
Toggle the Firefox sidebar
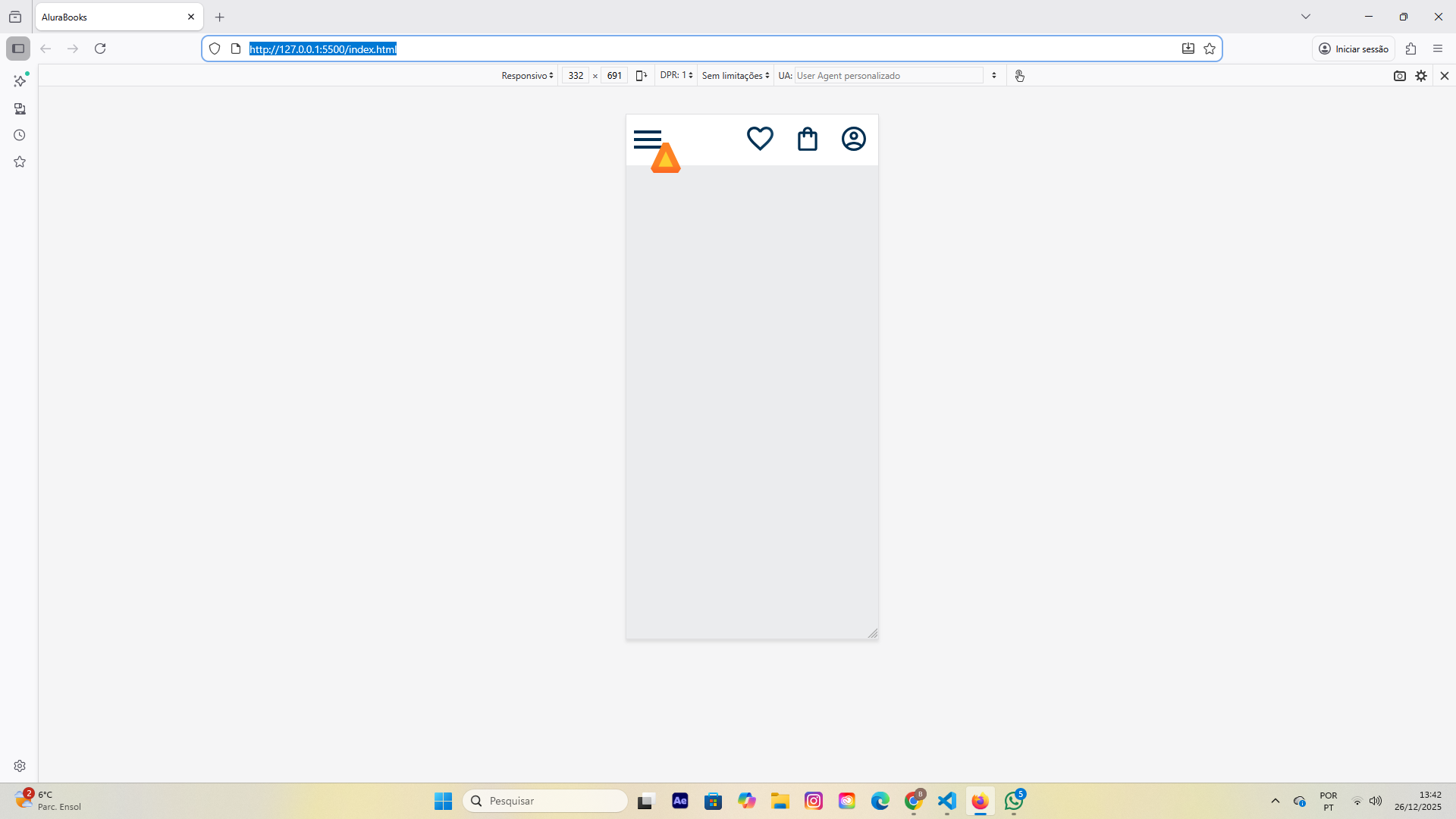click(18, 49)
